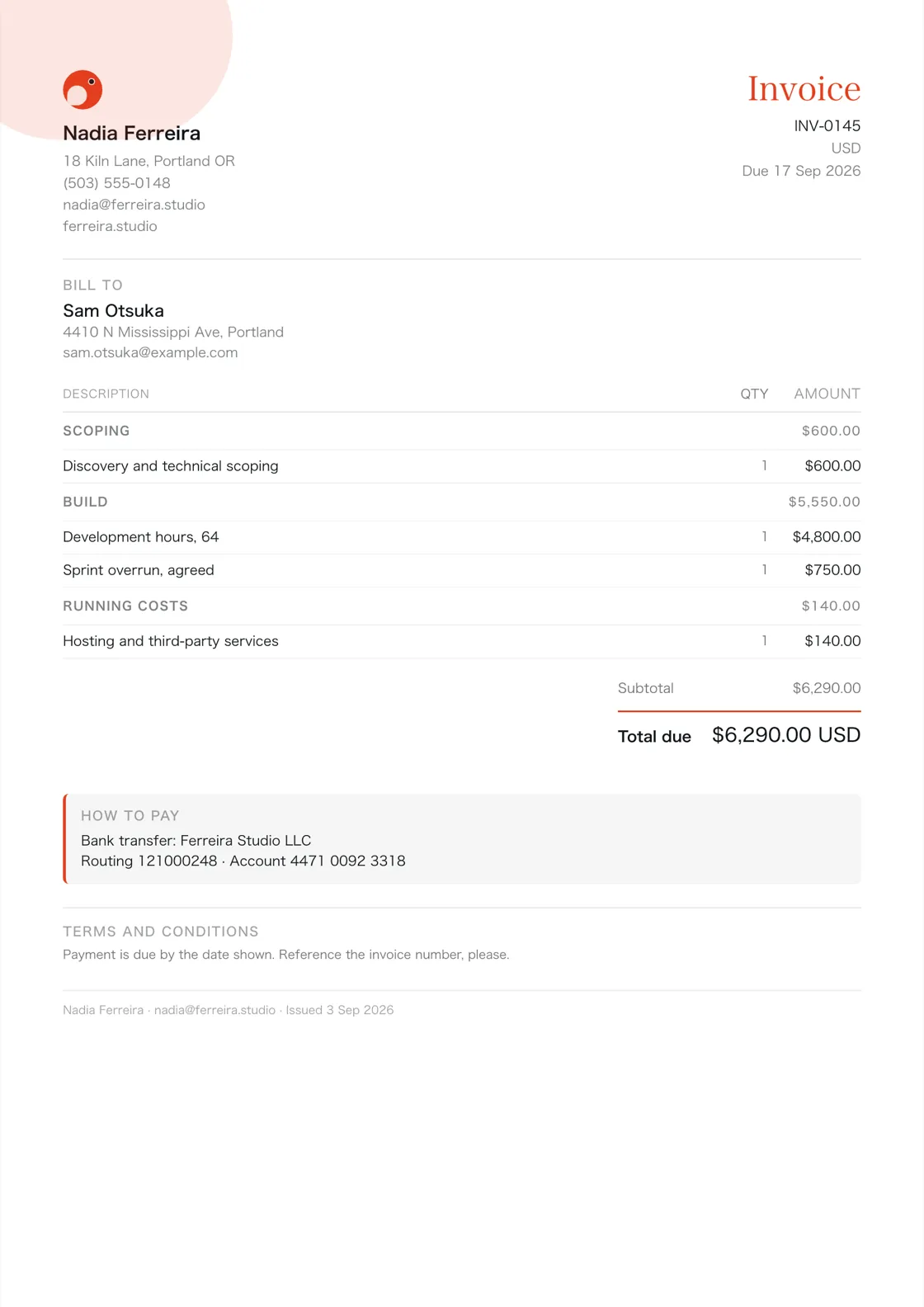Click the Discovery and technical scoping amount
Image resolution: width=924 pixels, height=1307 pixels.
(832, 466)
